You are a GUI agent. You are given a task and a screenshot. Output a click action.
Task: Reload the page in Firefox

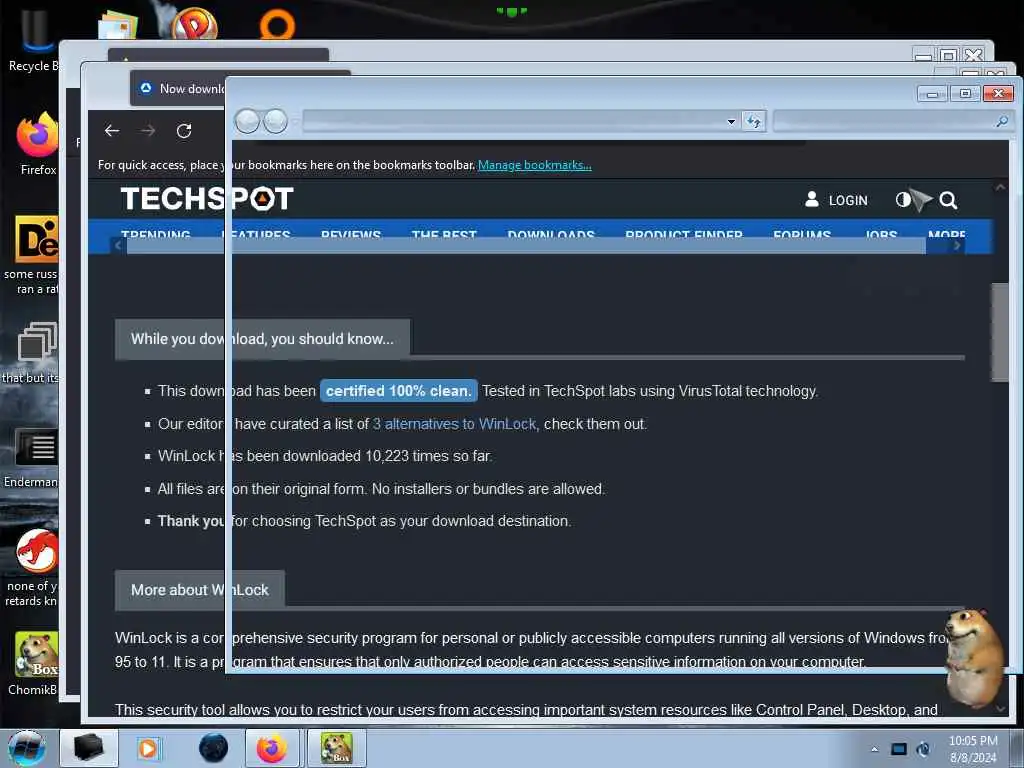[x=184, y=131]
